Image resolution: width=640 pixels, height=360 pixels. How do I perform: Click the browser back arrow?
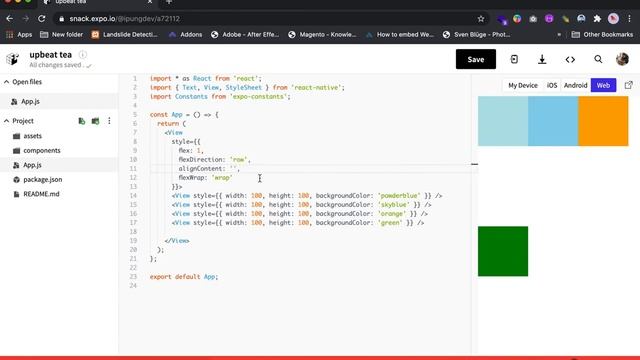point(9,19)
